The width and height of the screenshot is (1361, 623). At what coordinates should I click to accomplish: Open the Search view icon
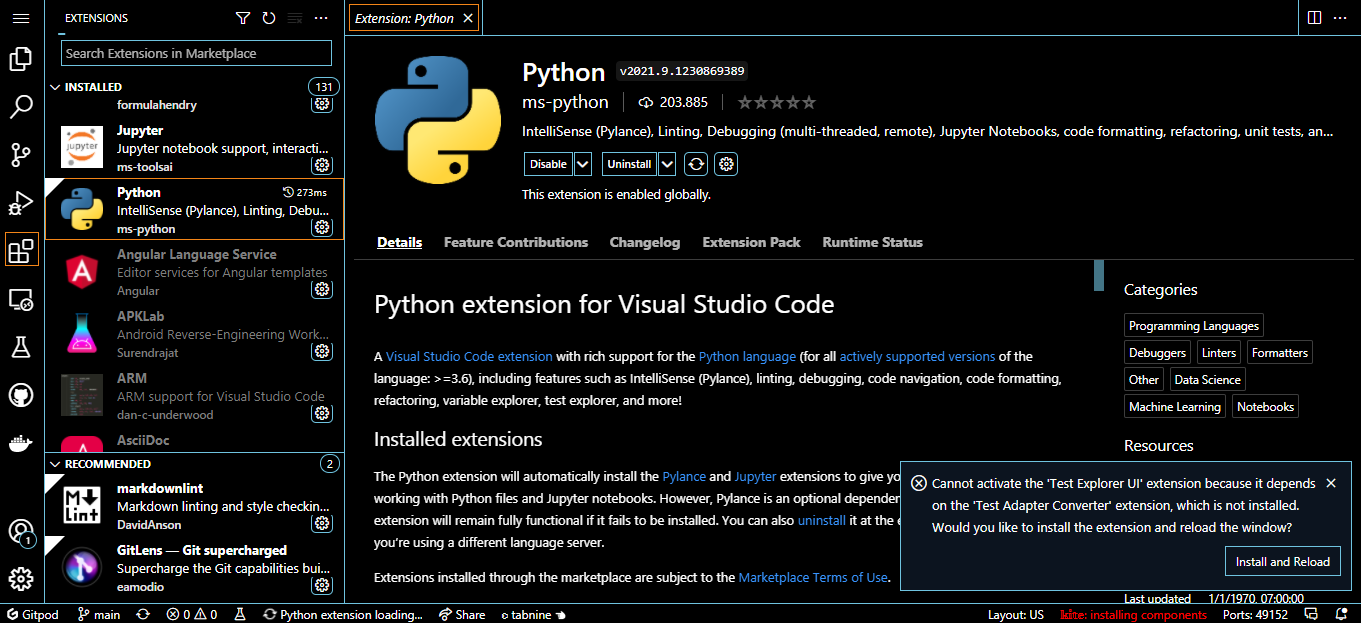point(21,107)
